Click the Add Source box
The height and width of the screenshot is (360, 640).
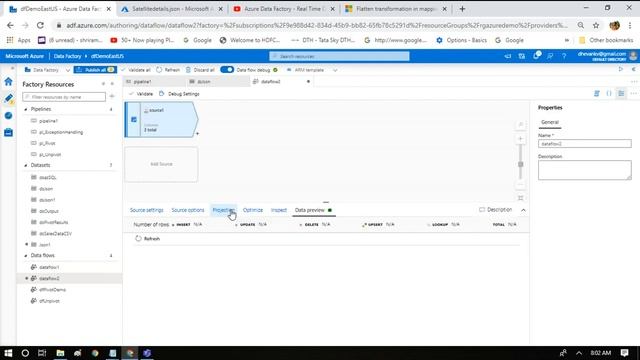point(162,164)
